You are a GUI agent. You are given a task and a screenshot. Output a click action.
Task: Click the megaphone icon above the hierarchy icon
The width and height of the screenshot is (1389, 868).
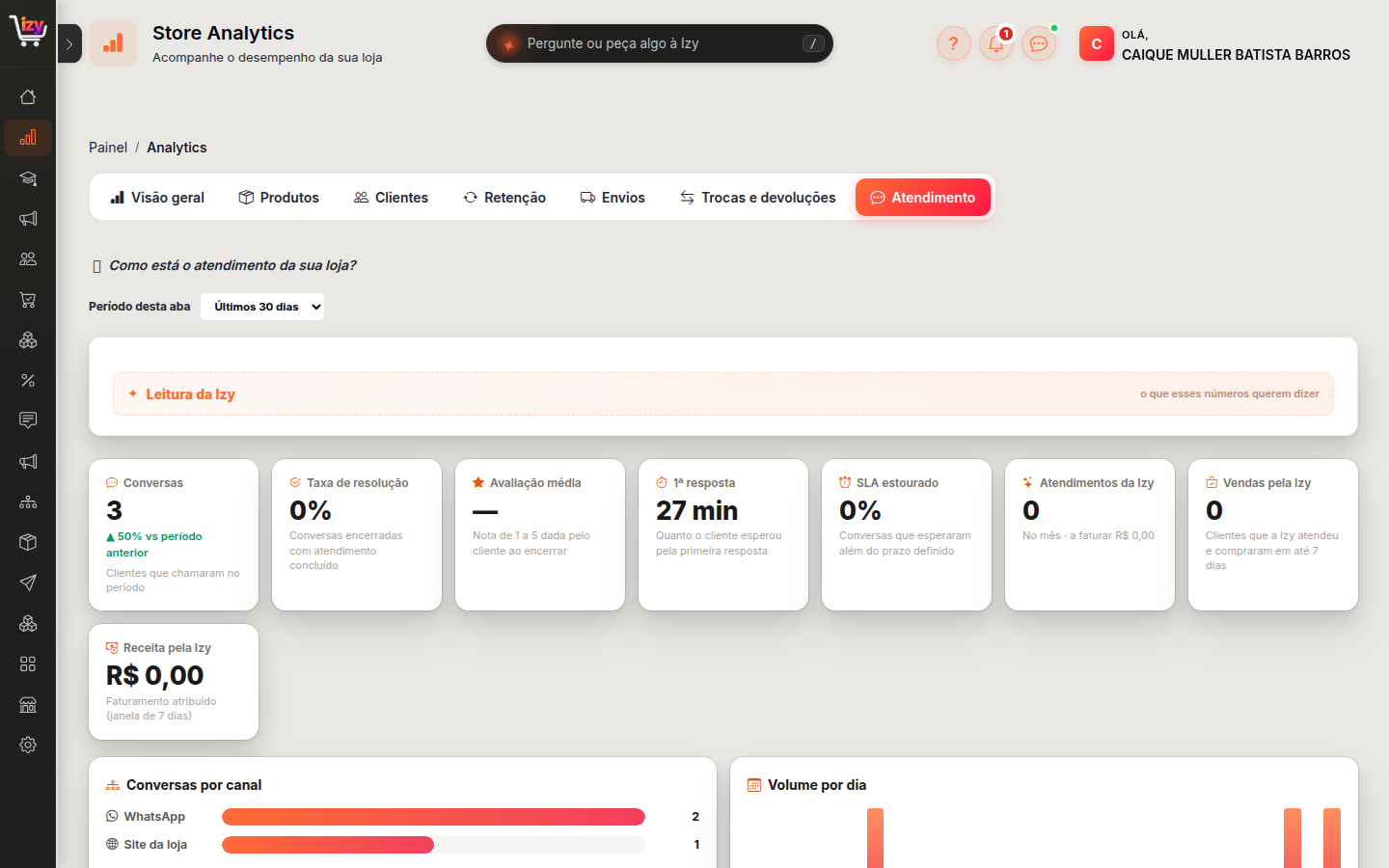(28, 462)
